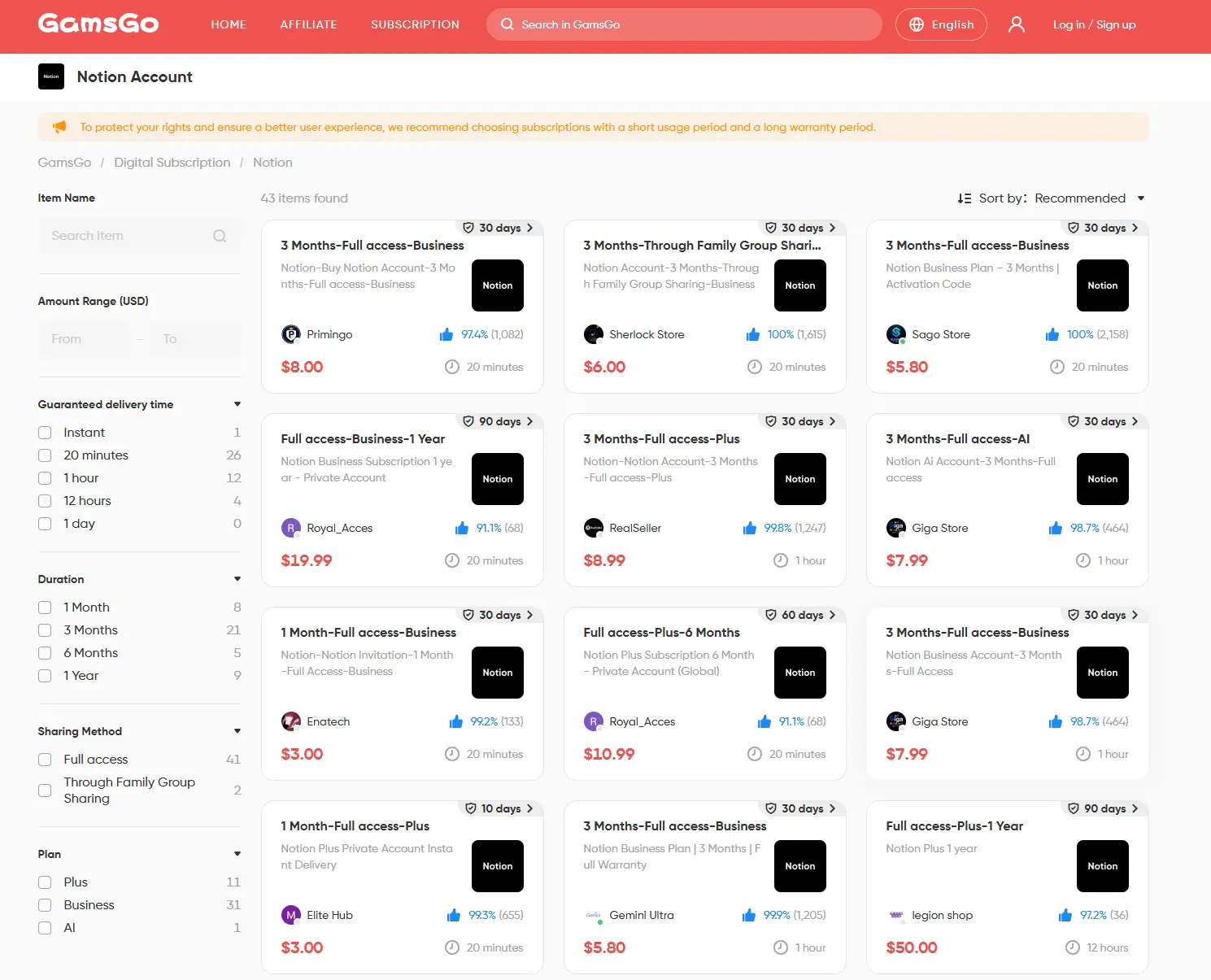
Task: Check the 1 Month duration filter
Action: pos(45,608)
